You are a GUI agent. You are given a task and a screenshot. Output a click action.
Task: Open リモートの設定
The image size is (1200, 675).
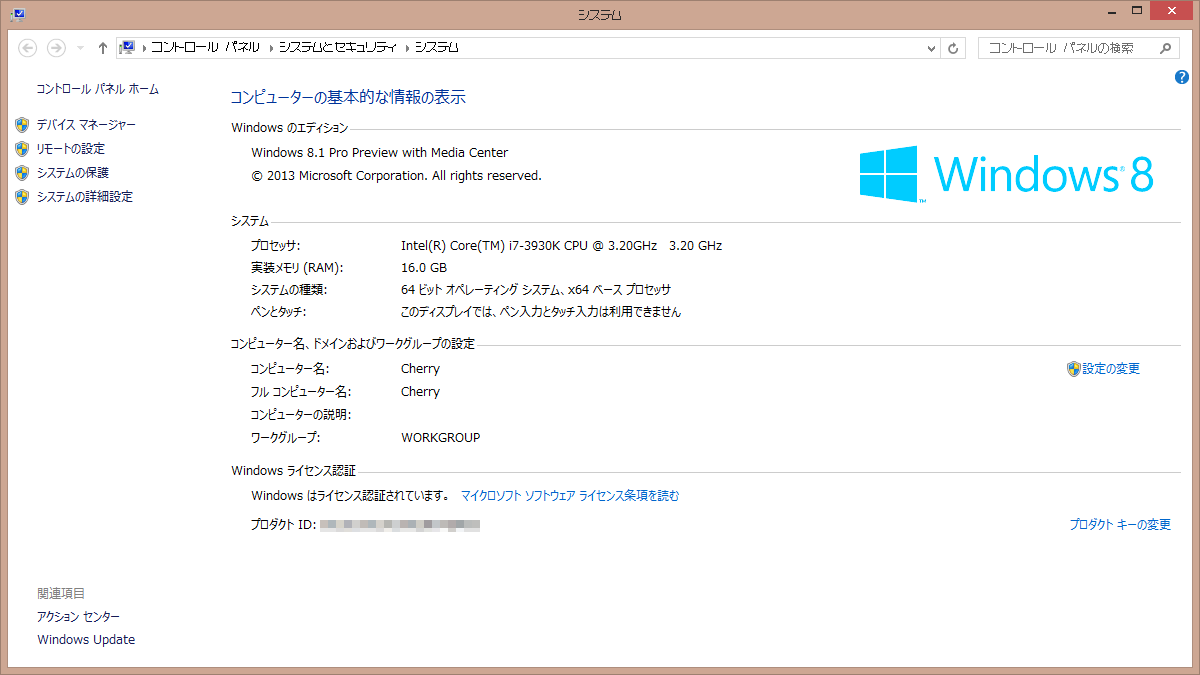(x=71, y=149)
